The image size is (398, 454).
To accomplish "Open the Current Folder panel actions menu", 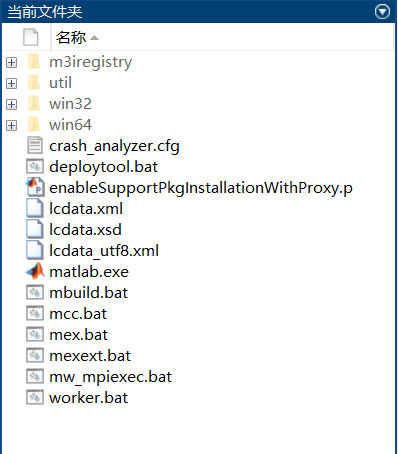I will [x=382, y=12].
